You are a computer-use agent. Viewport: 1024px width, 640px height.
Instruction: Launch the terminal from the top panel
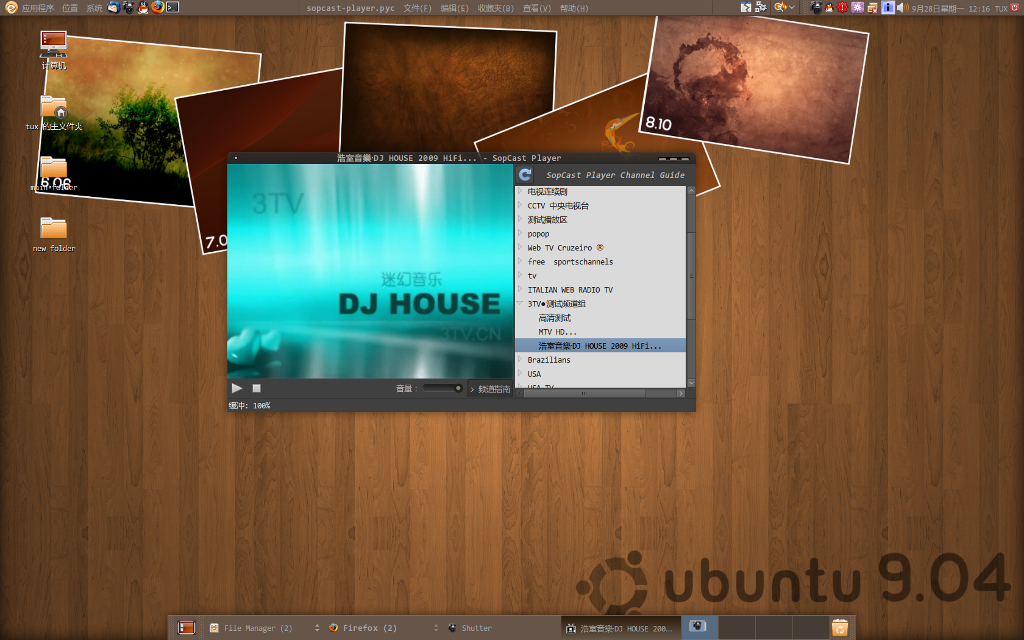pyautogui.click(x=172, y=7)
